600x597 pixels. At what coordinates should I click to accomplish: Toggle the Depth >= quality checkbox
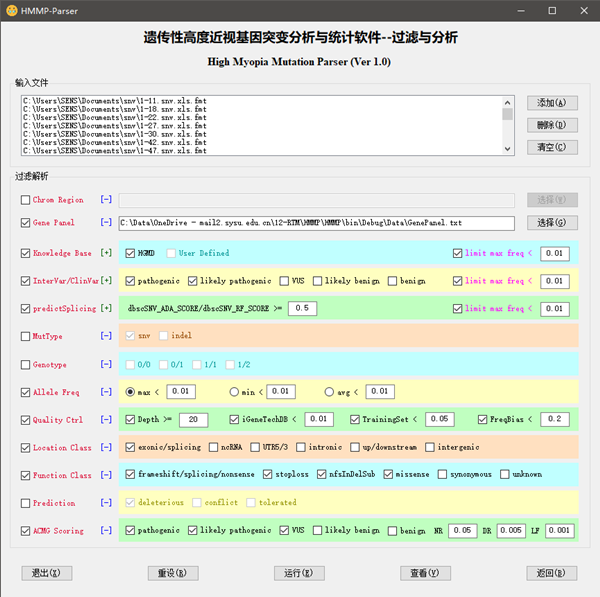tap(130, 419)
